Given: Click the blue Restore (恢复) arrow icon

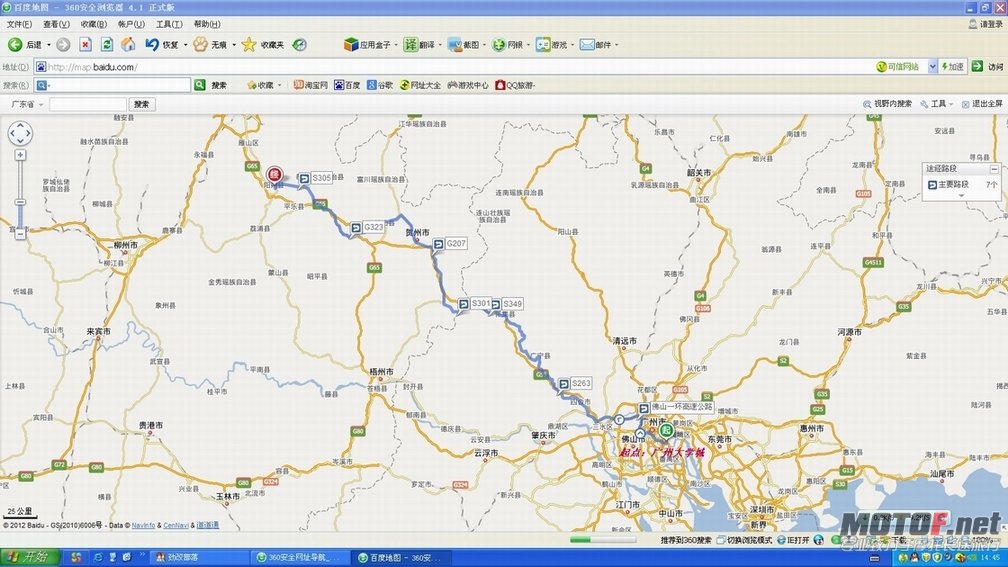Looking at the screenshot, I should (x=152, y=44).
